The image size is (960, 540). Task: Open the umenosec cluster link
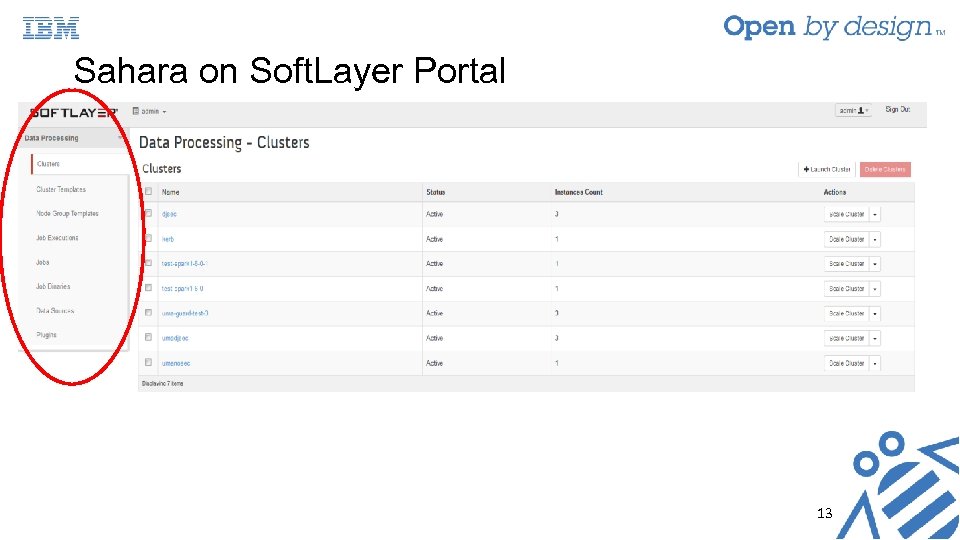(x=176, y=364)
